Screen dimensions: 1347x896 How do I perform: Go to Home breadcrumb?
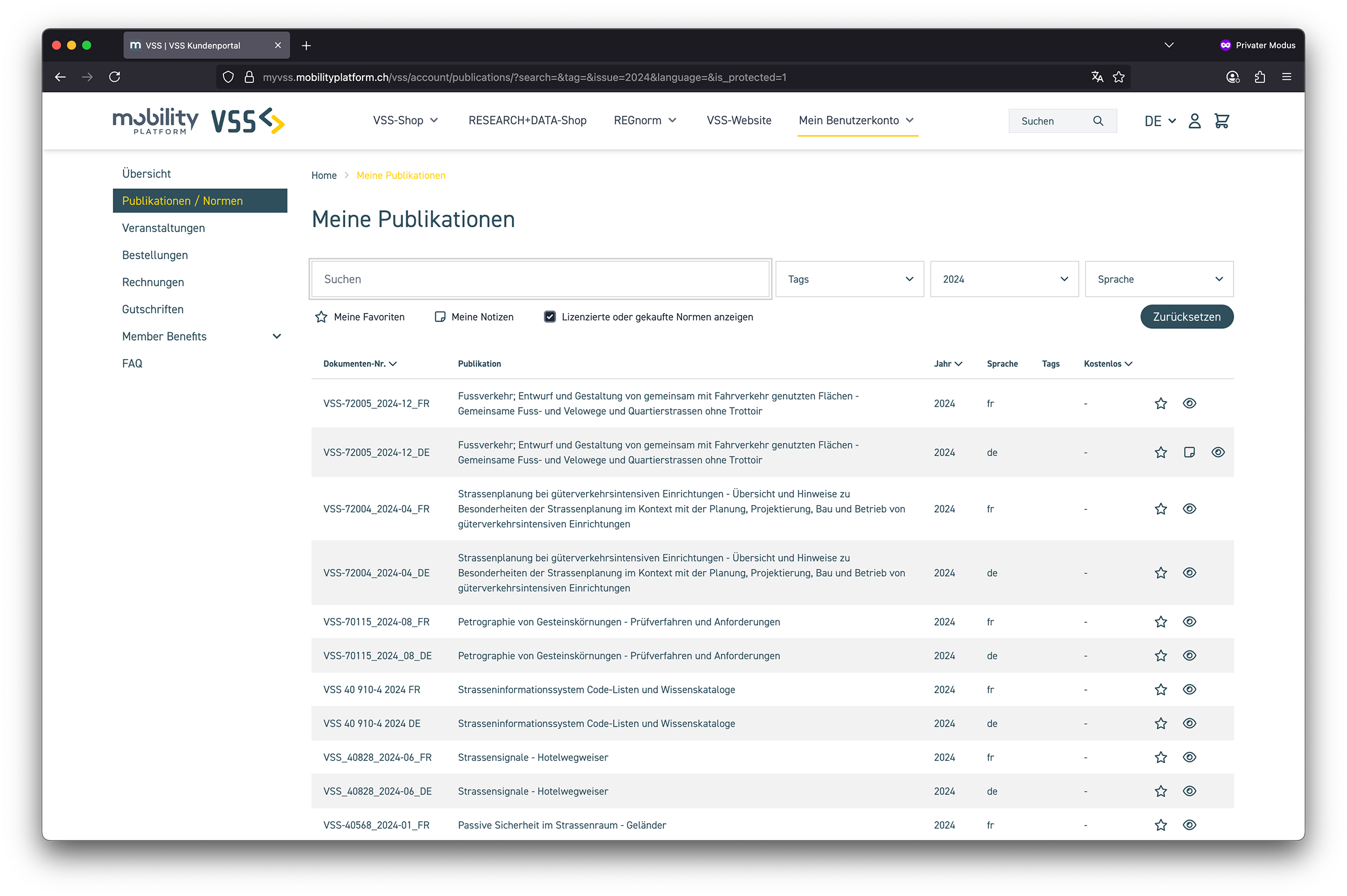click(x=323, y=176)
